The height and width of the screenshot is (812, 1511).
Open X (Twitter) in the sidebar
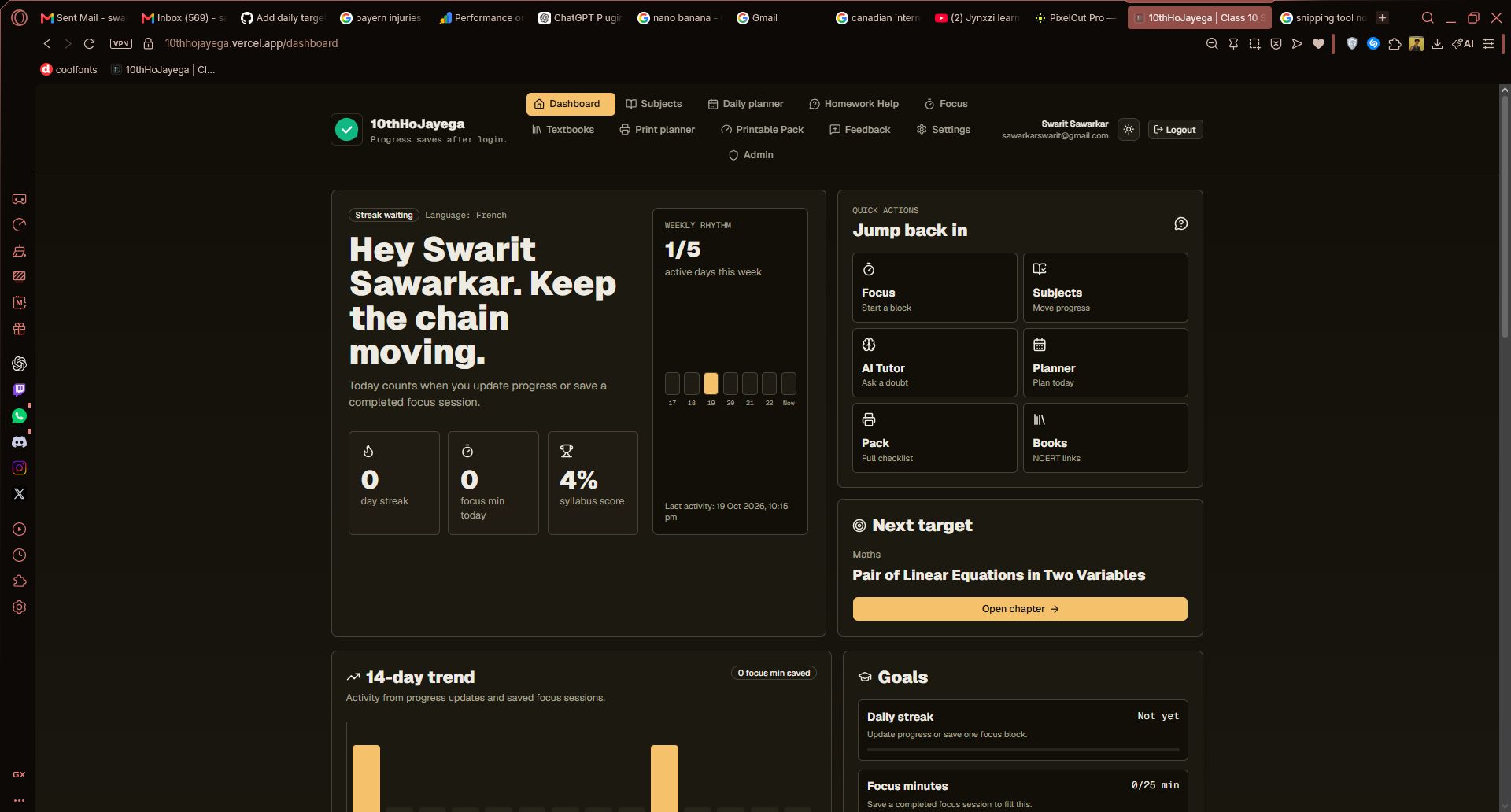(x=20, y=494)
